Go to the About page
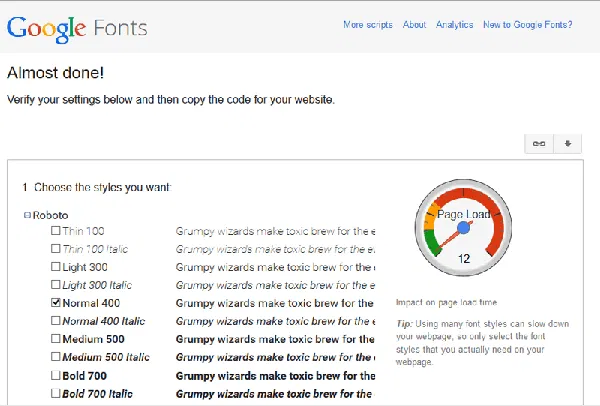 (415, 25)
